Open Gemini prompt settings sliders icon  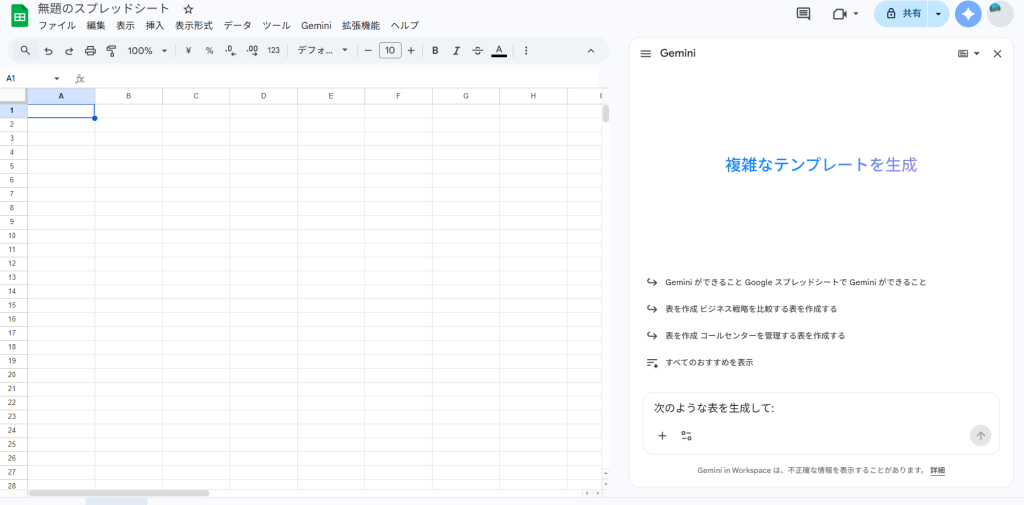point(687,436)
